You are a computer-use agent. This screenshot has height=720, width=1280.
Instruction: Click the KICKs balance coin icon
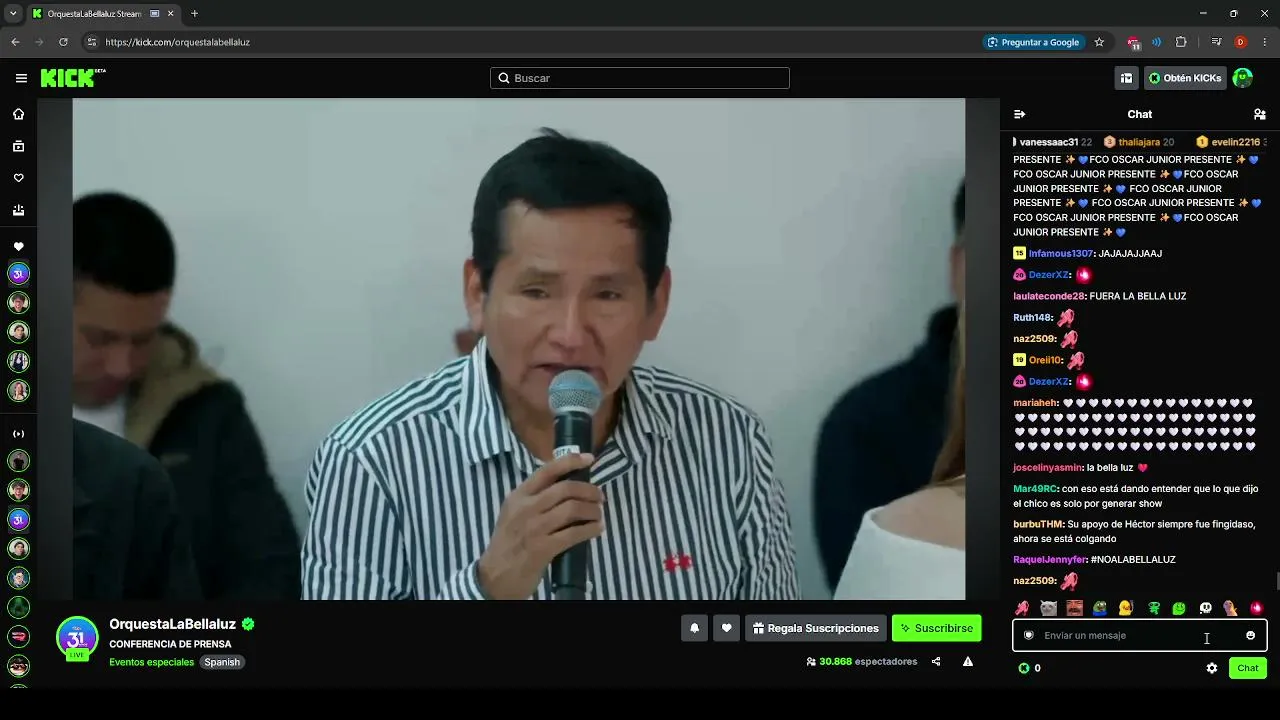point(1024,668)
